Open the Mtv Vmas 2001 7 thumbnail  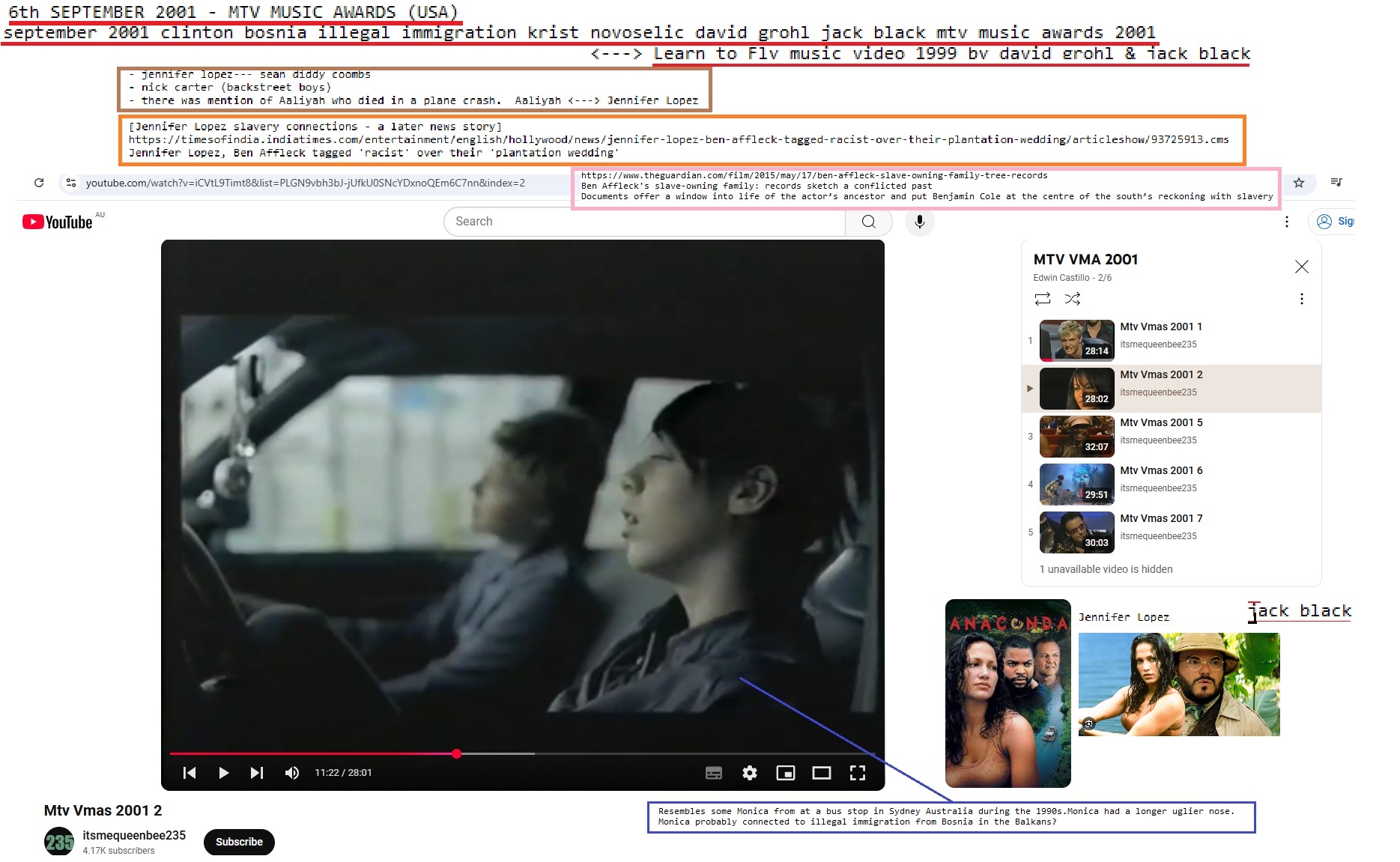tap(1077, 532)
